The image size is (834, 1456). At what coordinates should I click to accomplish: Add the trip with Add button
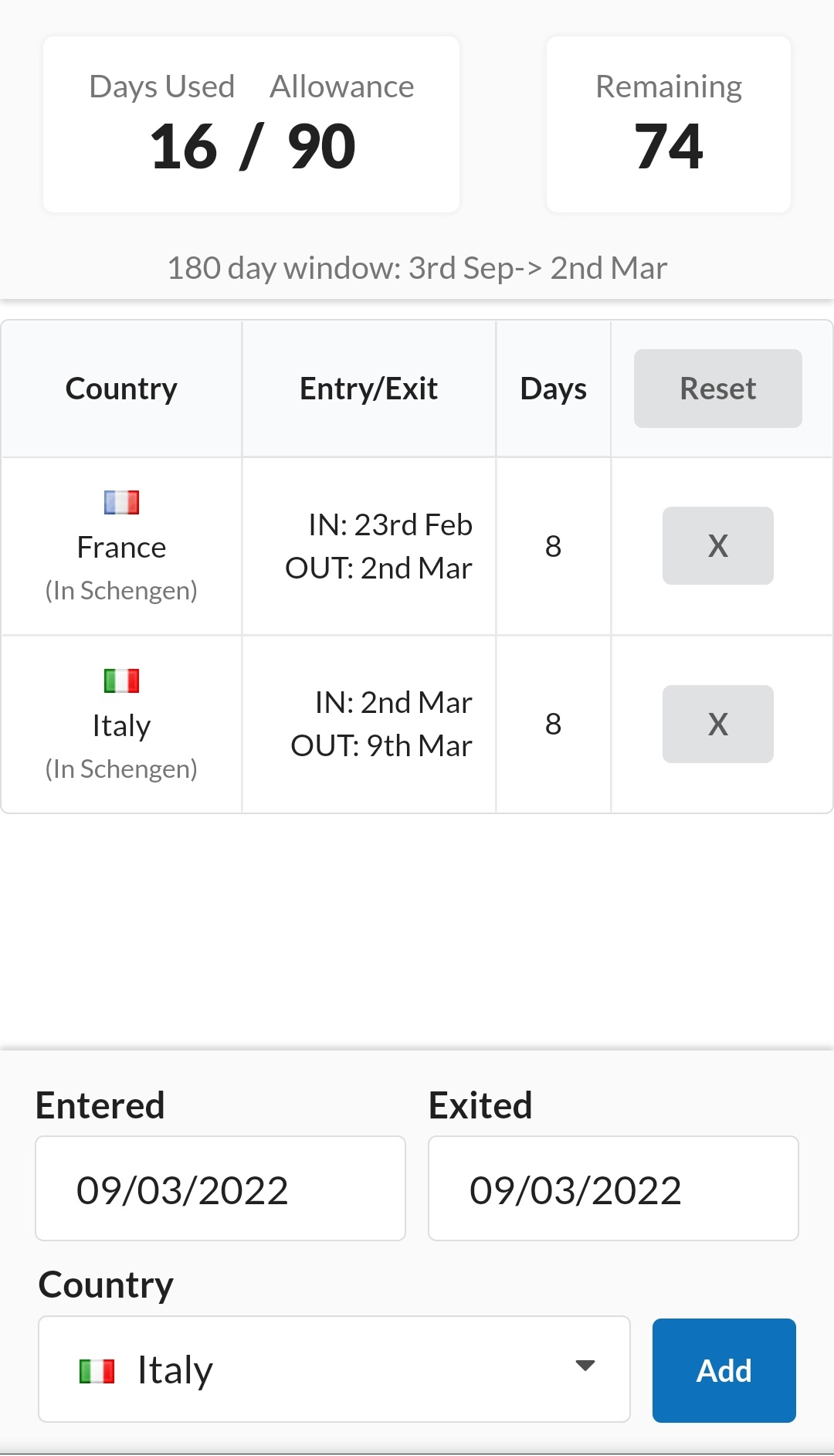pyautogui.click(x=724, y=1371)
